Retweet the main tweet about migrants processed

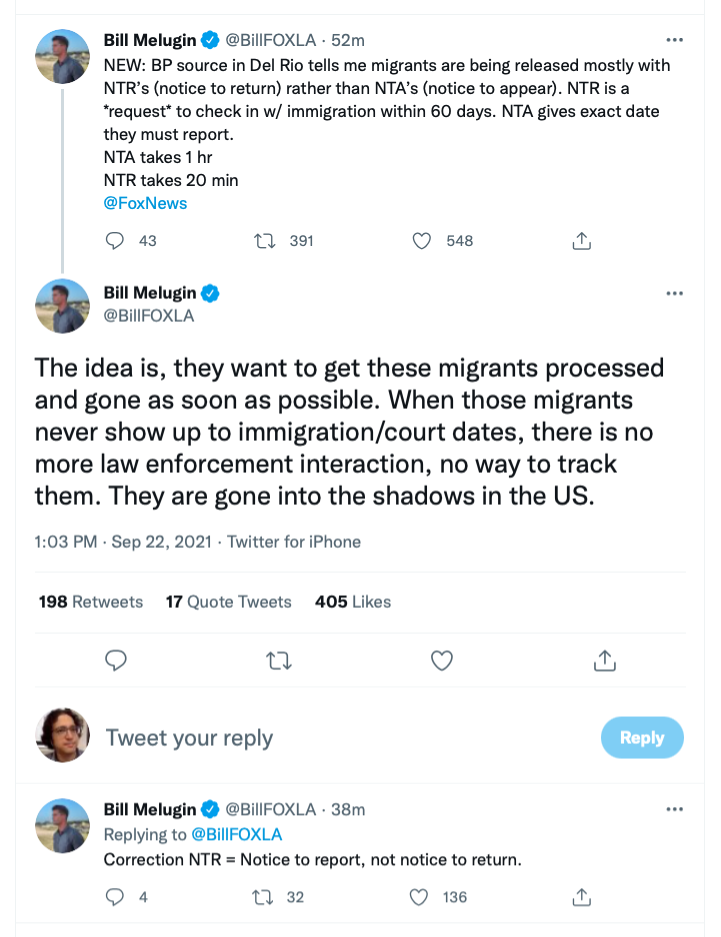point(279,660)
